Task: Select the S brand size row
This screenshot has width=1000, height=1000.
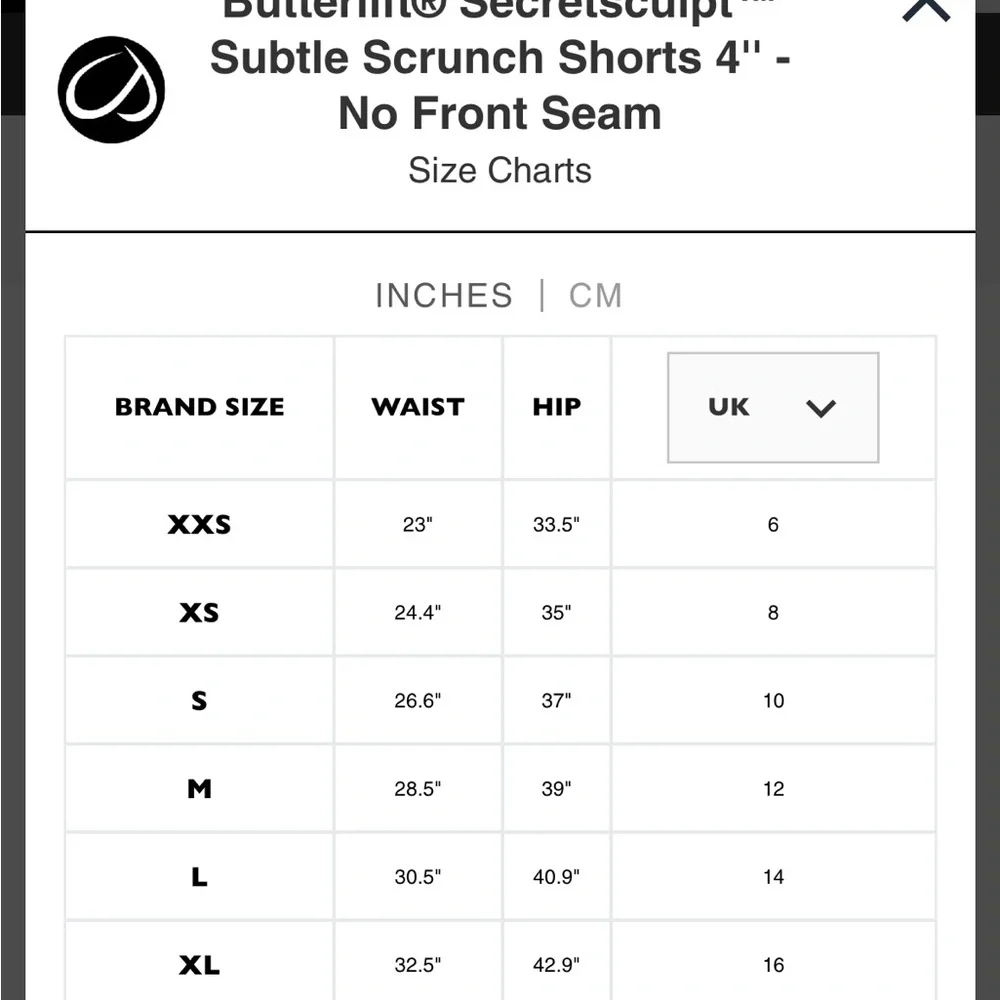Action: [x=198, y=700]
